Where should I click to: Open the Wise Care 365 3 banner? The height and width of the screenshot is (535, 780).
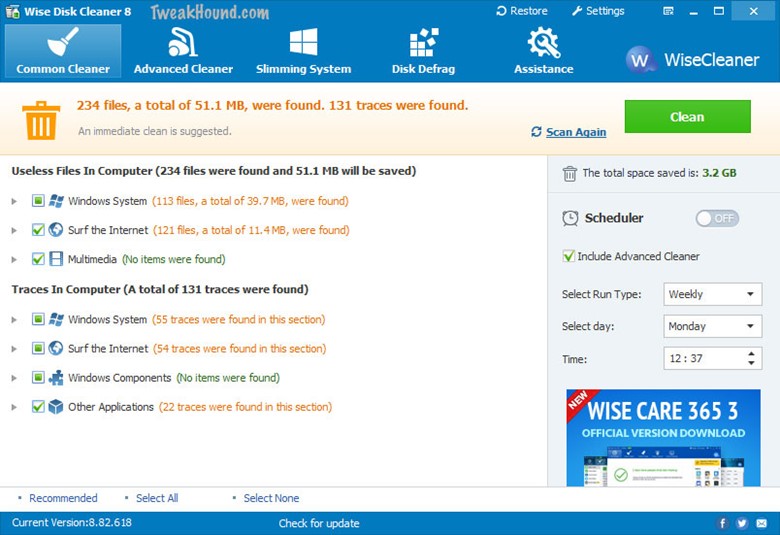[x=663, y=438]
